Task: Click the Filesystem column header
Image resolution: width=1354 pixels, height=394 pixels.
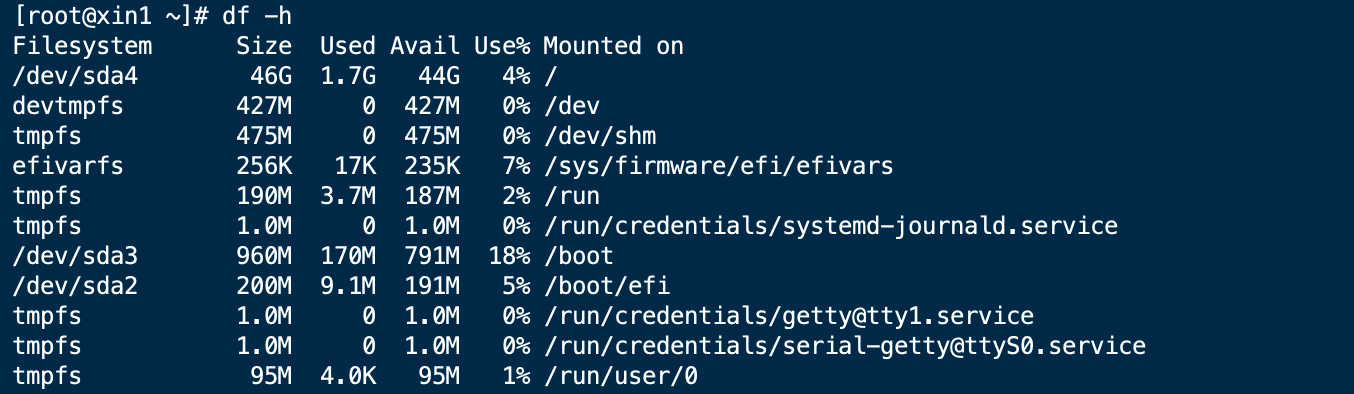Action: [x=83, y=46]
